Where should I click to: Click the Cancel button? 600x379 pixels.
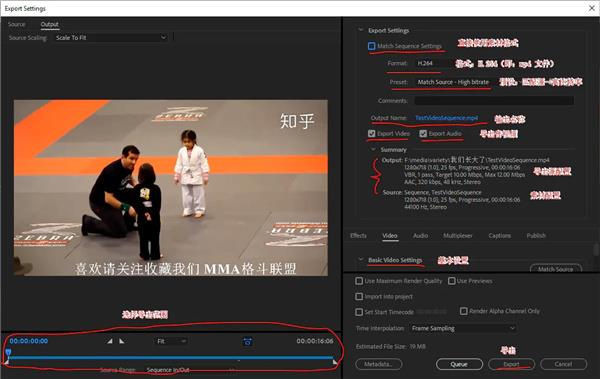[563, 364]
